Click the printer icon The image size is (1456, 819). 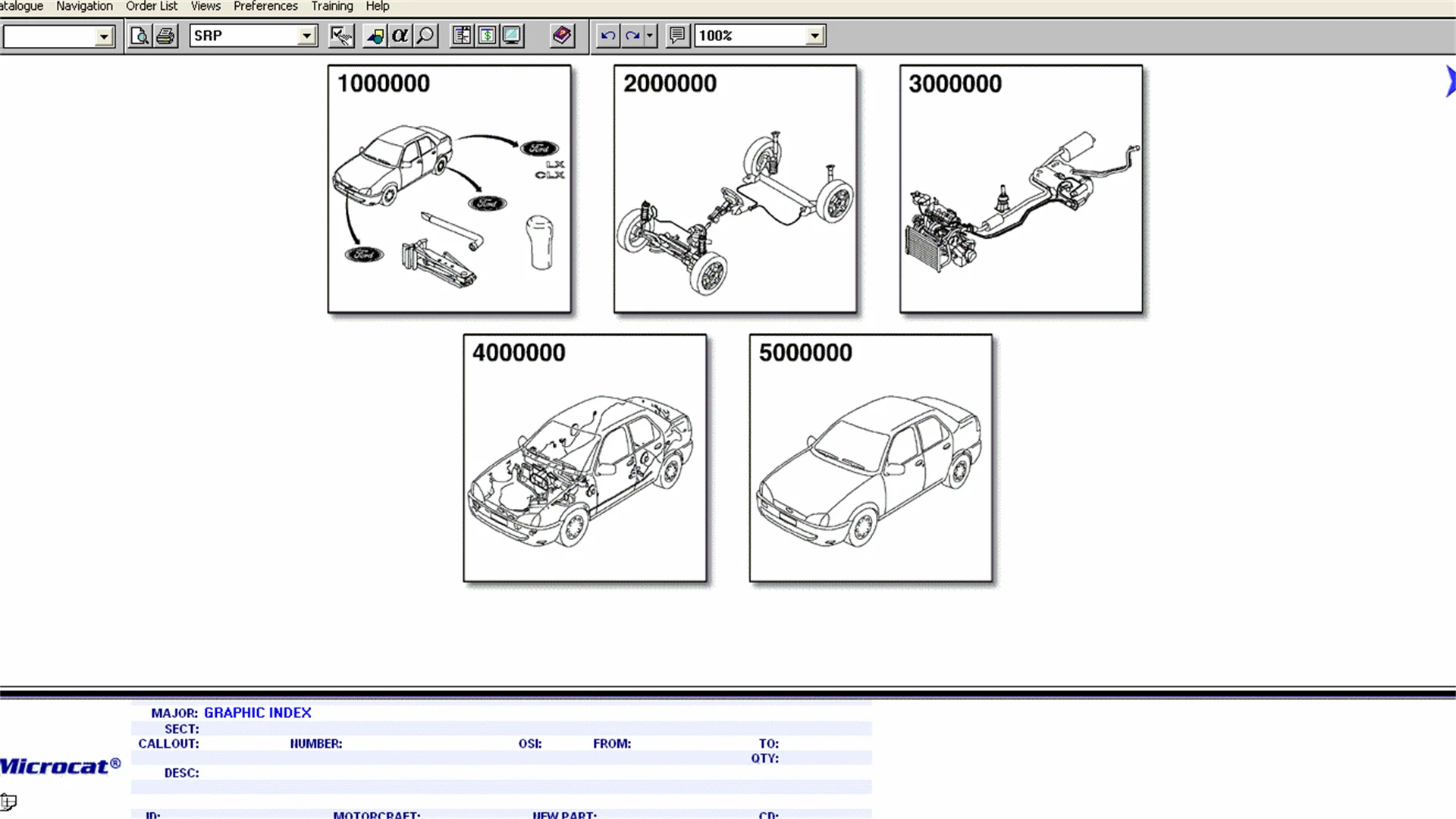tap(165, 36)
